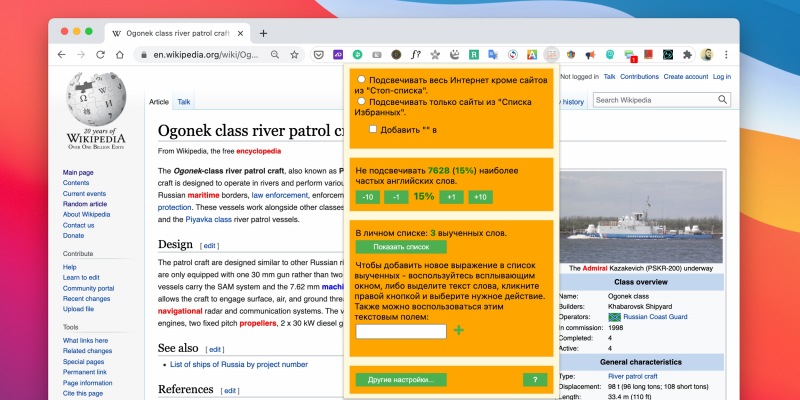Viewport: 800px width, 400px height.
Task: Check the 'Добавить' checkbox
Action: 373,129
